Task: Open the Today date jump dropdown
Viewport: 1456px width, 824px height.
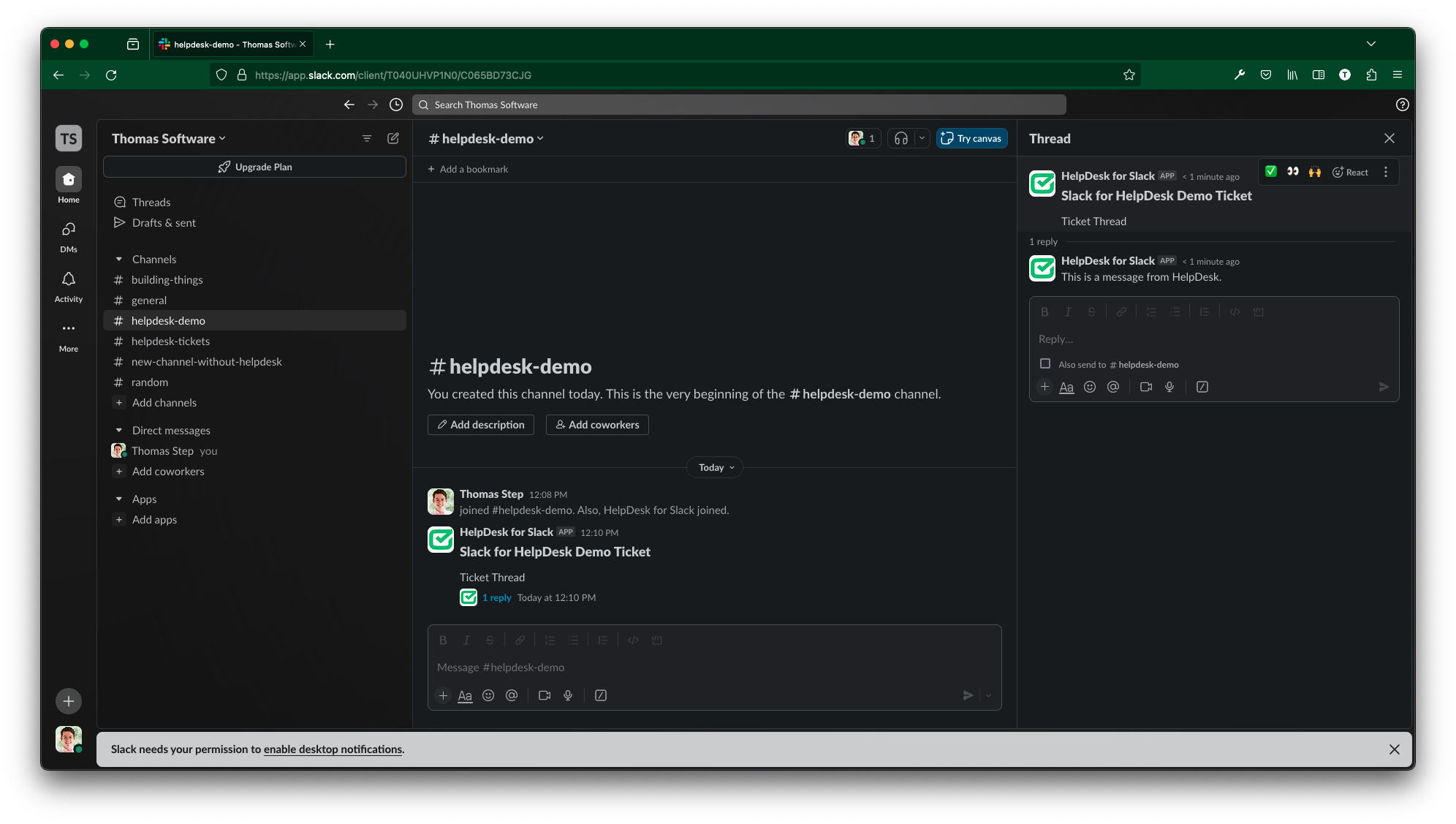Action: click(x=715, y=467)
